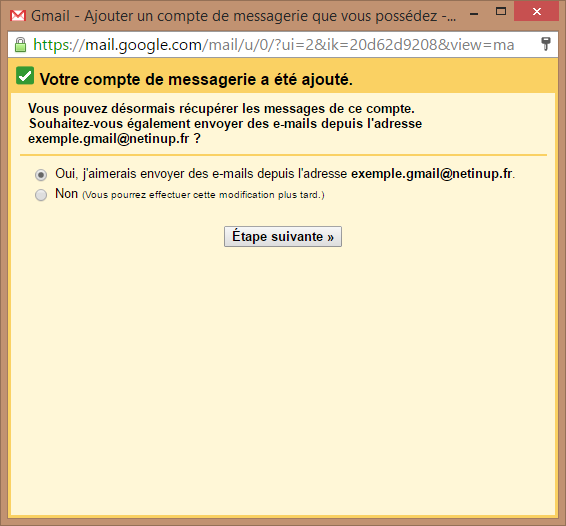Viewport: 566px width, 526px height.
Task: Open the saved password key icon
Action: pyautogui.click(x=546, y=44)
